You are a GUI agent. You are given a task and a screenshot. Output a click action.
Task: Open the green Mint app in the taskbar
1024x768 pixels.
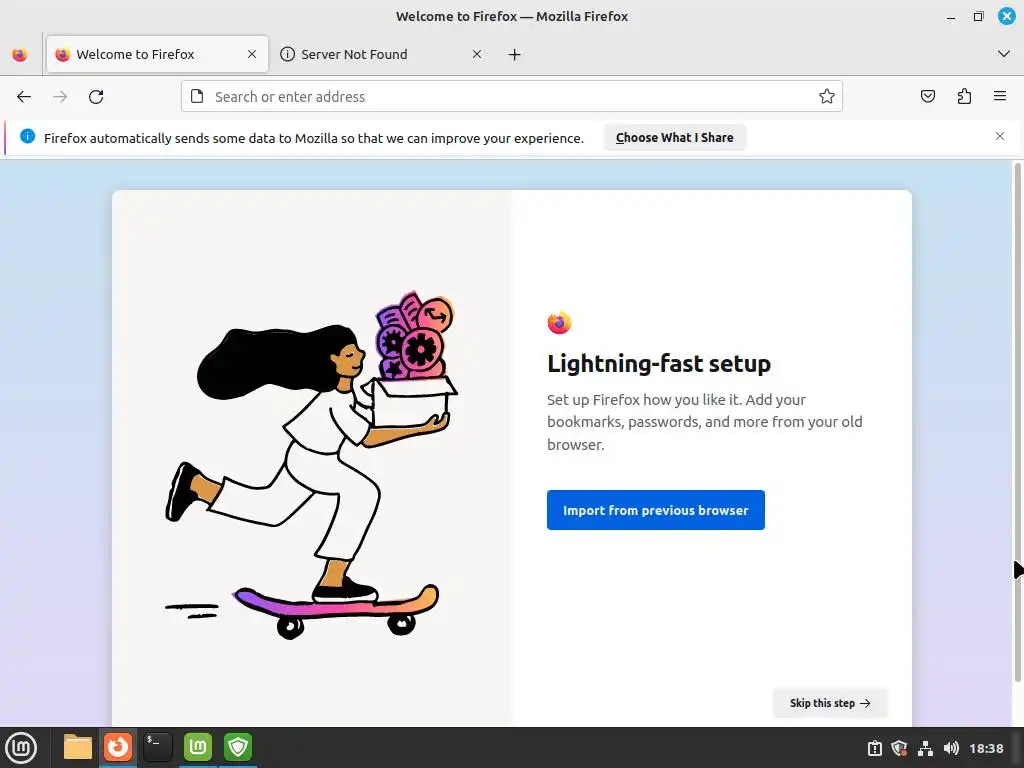point(198,747)
